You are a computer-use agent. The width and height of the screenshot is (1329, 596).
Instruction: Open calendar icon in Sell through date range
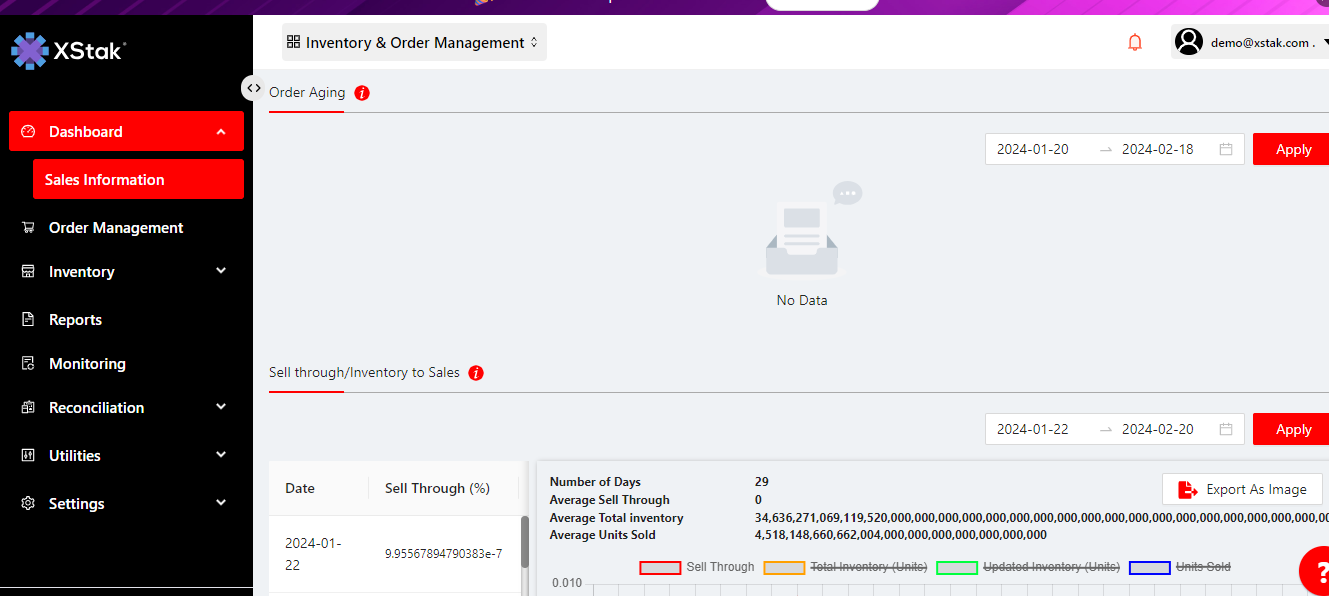(1226, 429)
